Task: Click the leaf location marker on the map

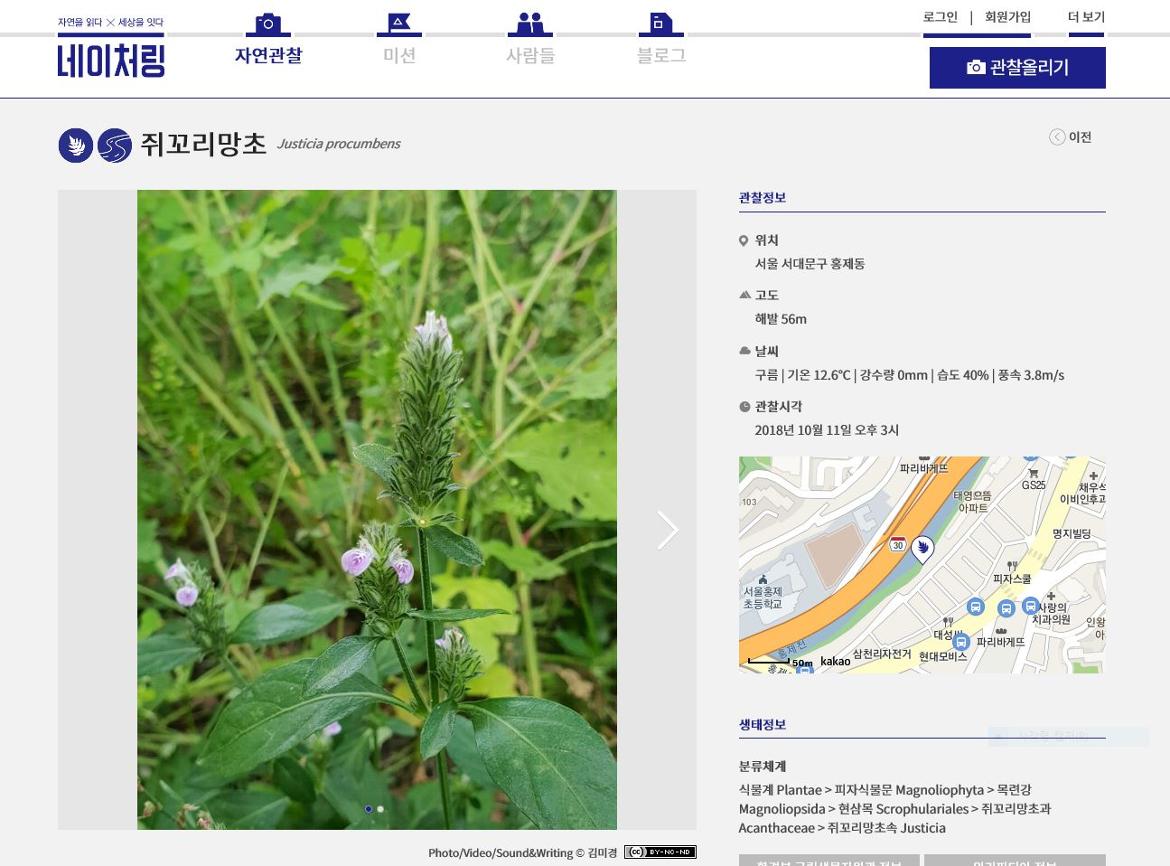Action: point(922,548)
